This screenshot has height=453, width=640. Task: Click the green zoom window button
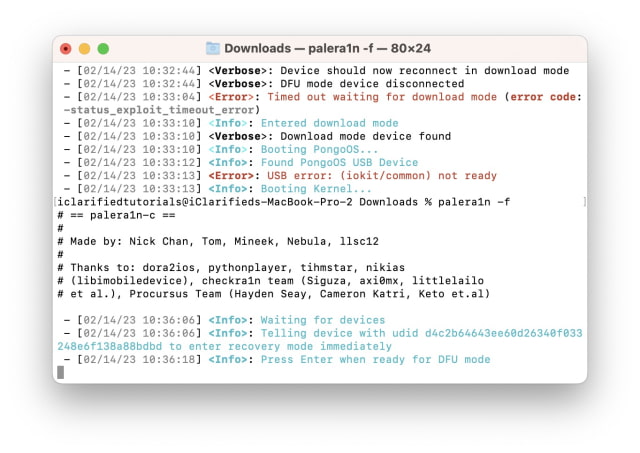pyautogui.click(x=103, y=49)
